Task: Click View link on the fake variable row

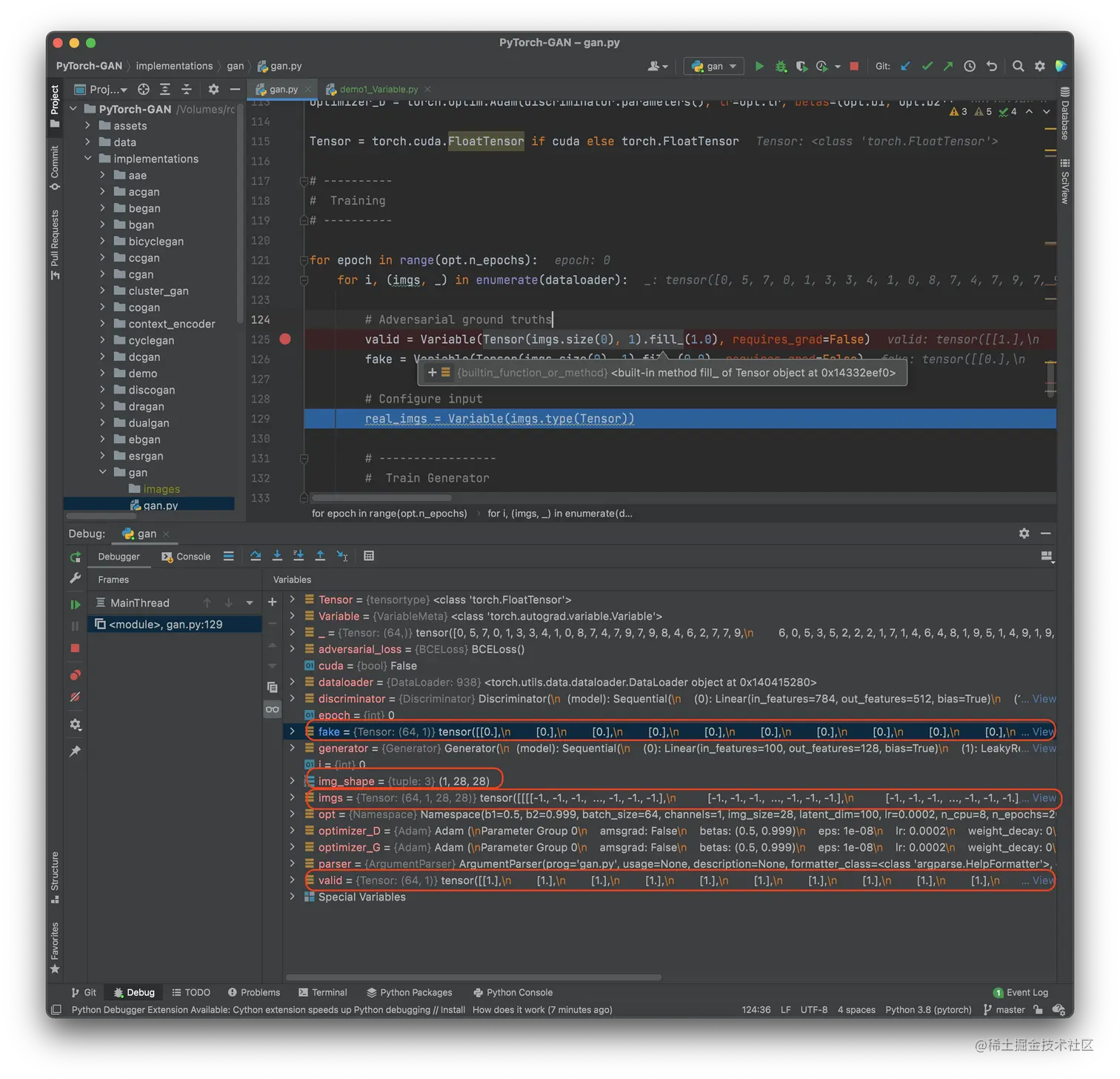Action: 1043,732
